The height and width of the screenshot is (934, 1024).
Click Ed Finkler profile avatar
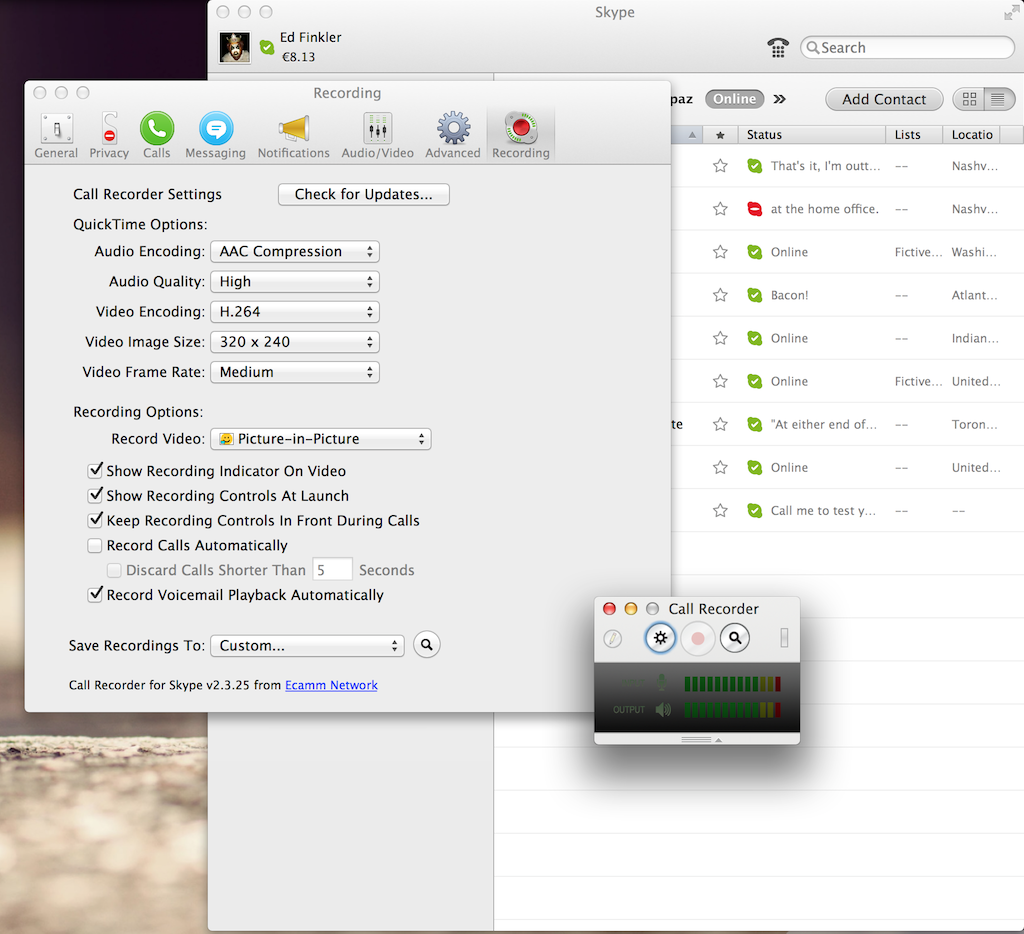[234, 48]
